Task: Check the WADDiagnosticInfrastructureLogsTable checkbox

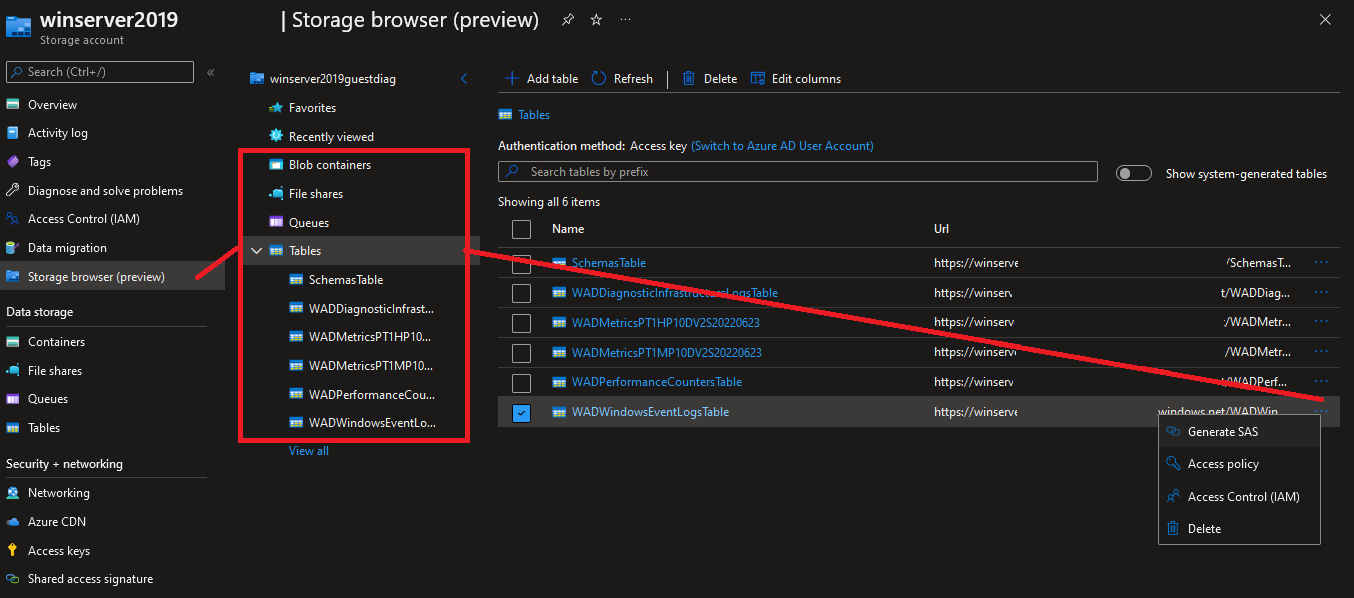Action: click(x=521, y=293)
